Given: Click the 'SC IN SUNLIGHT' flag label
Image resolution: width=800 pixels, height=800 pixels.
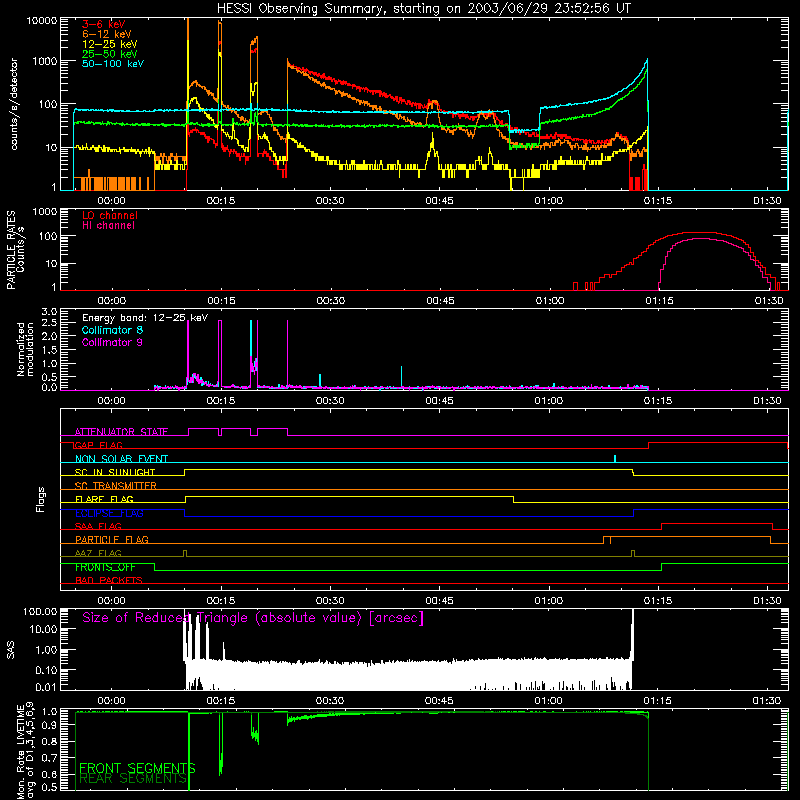Looking at the screenshot, I should [x=115, y=472].
